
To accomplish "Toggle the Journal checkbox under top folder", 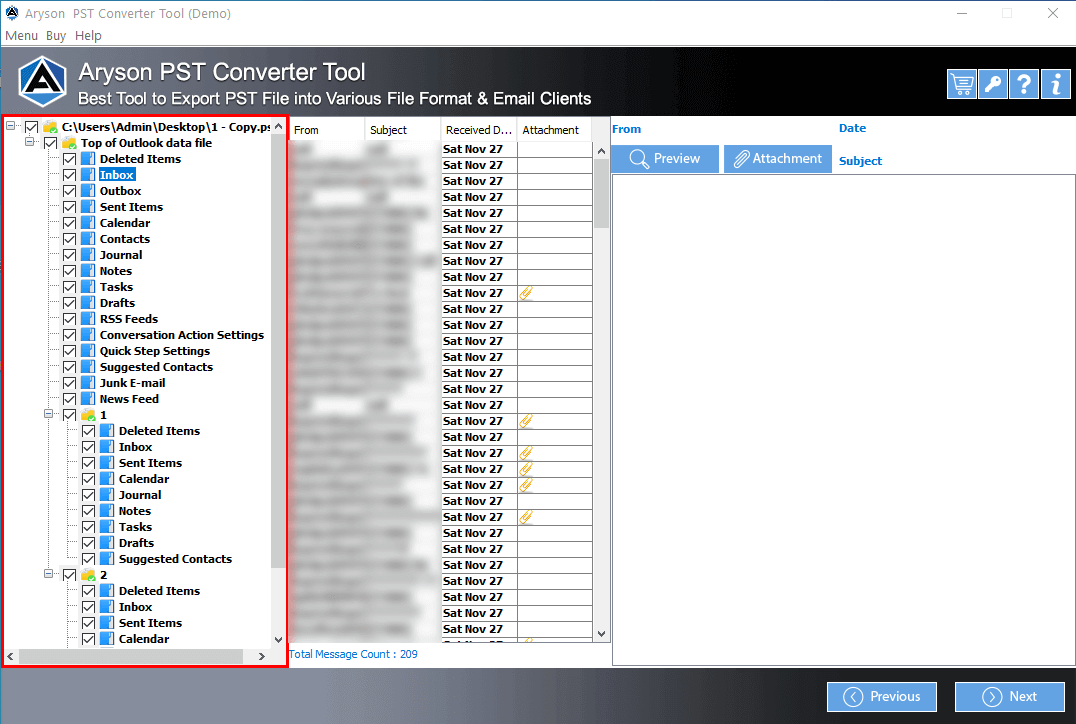I will [x=69, y=255].
